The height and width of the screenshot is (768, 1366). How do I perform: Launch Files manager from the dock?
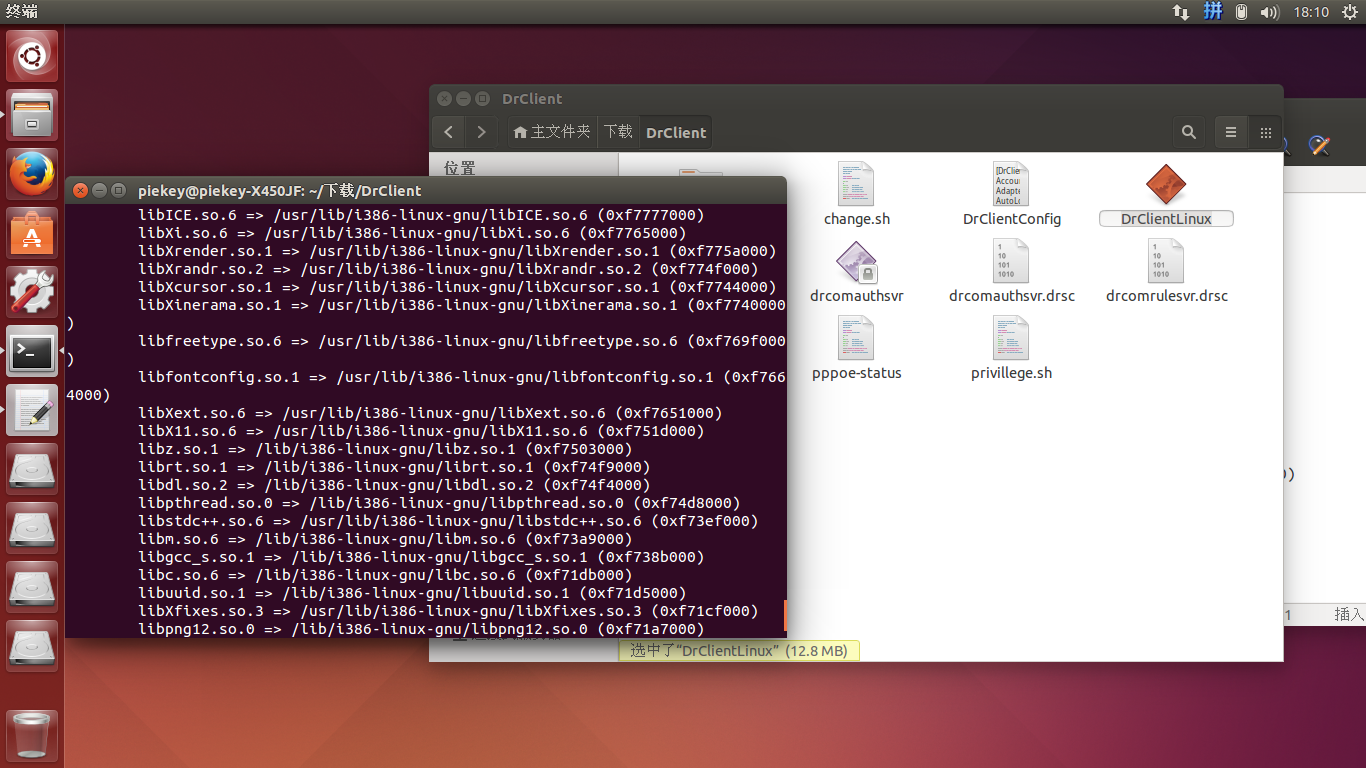coord(32,115)
